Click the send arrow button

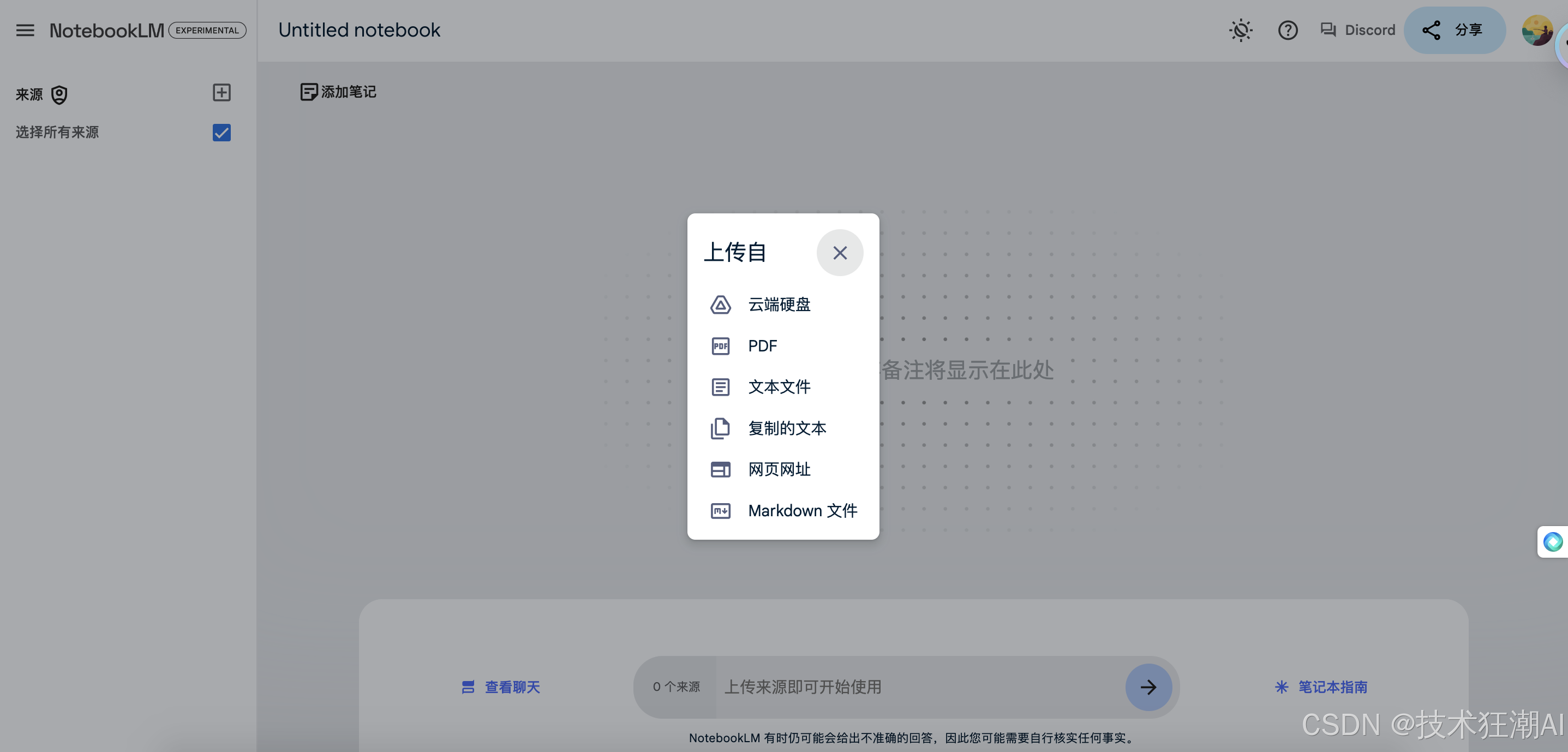click(x=1148, y=687)
